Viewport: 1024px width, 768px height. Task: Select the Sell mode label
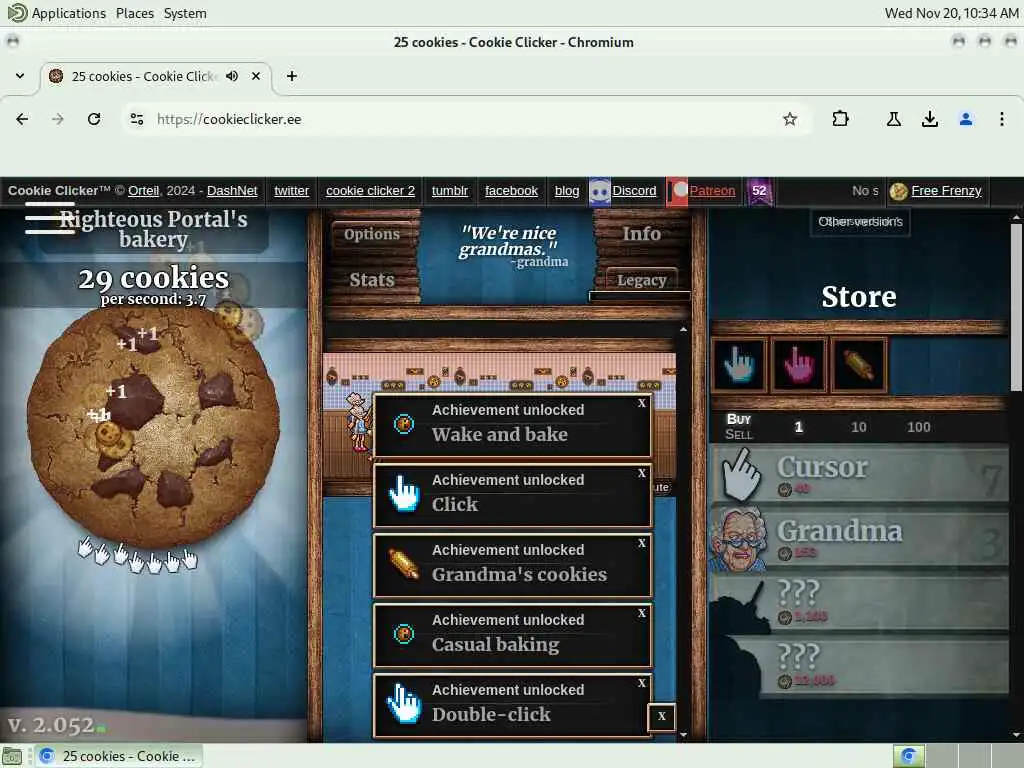739,435
